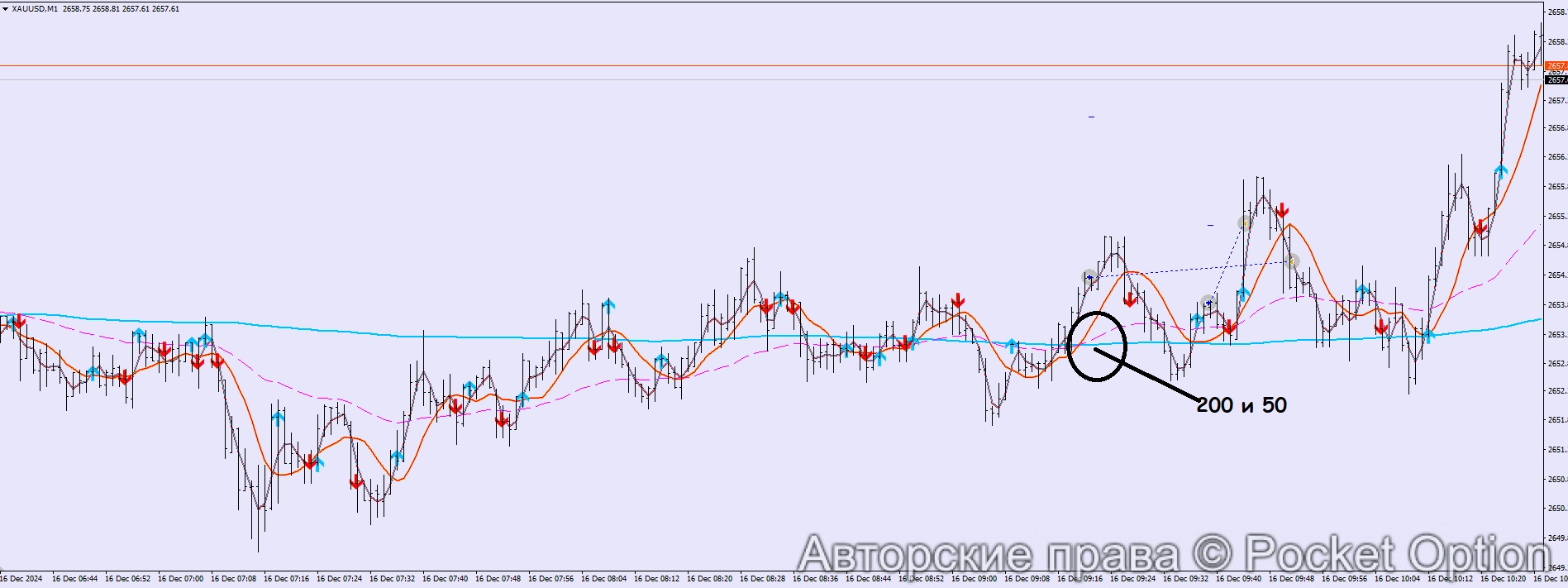The image size is (1568, 588).
Task: Open the dropdown triangle beside XAUUSD,M1
Action: (6, 9)
